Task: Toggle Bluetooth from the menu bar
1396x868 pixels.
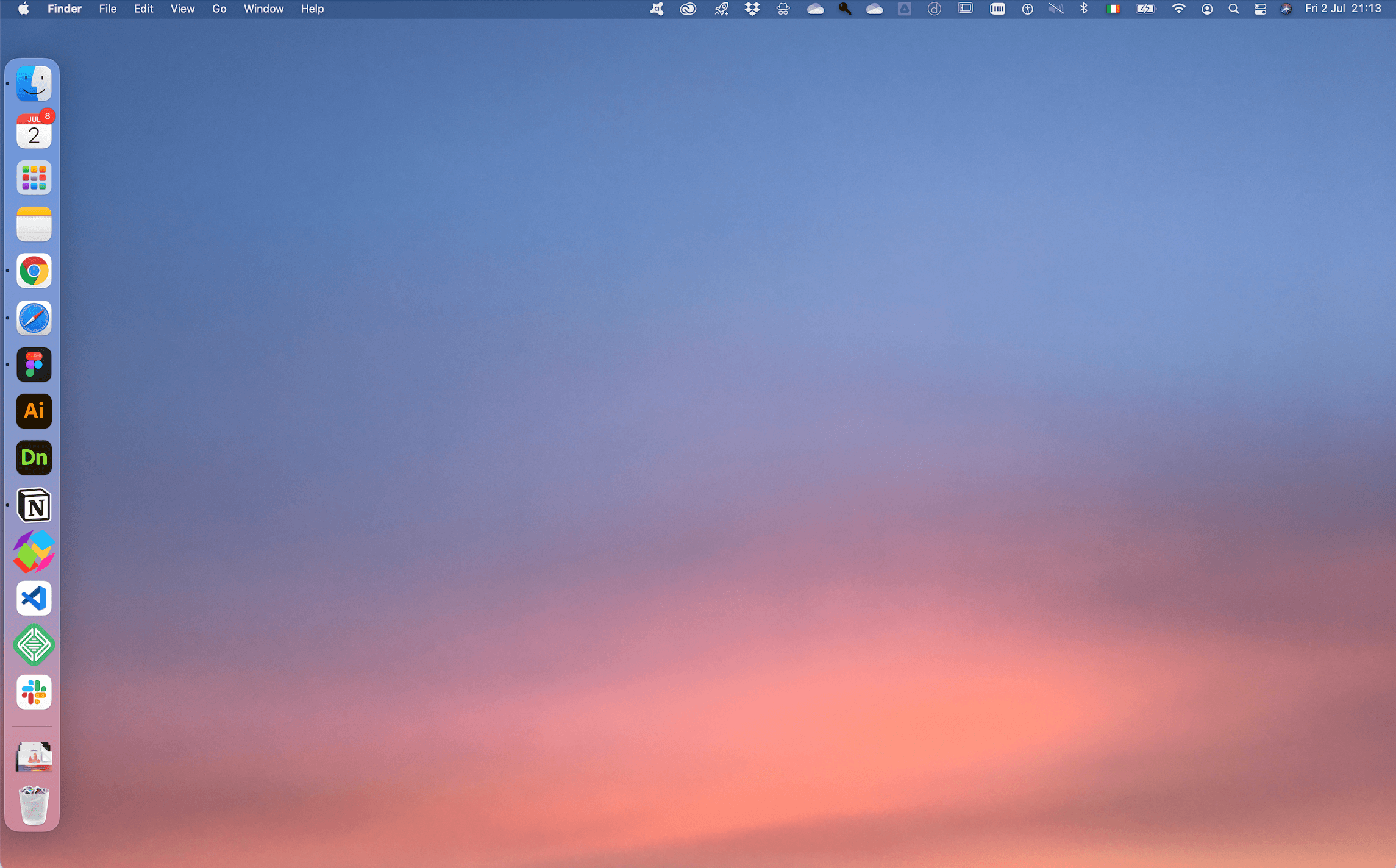Action: coord(1084,9)
